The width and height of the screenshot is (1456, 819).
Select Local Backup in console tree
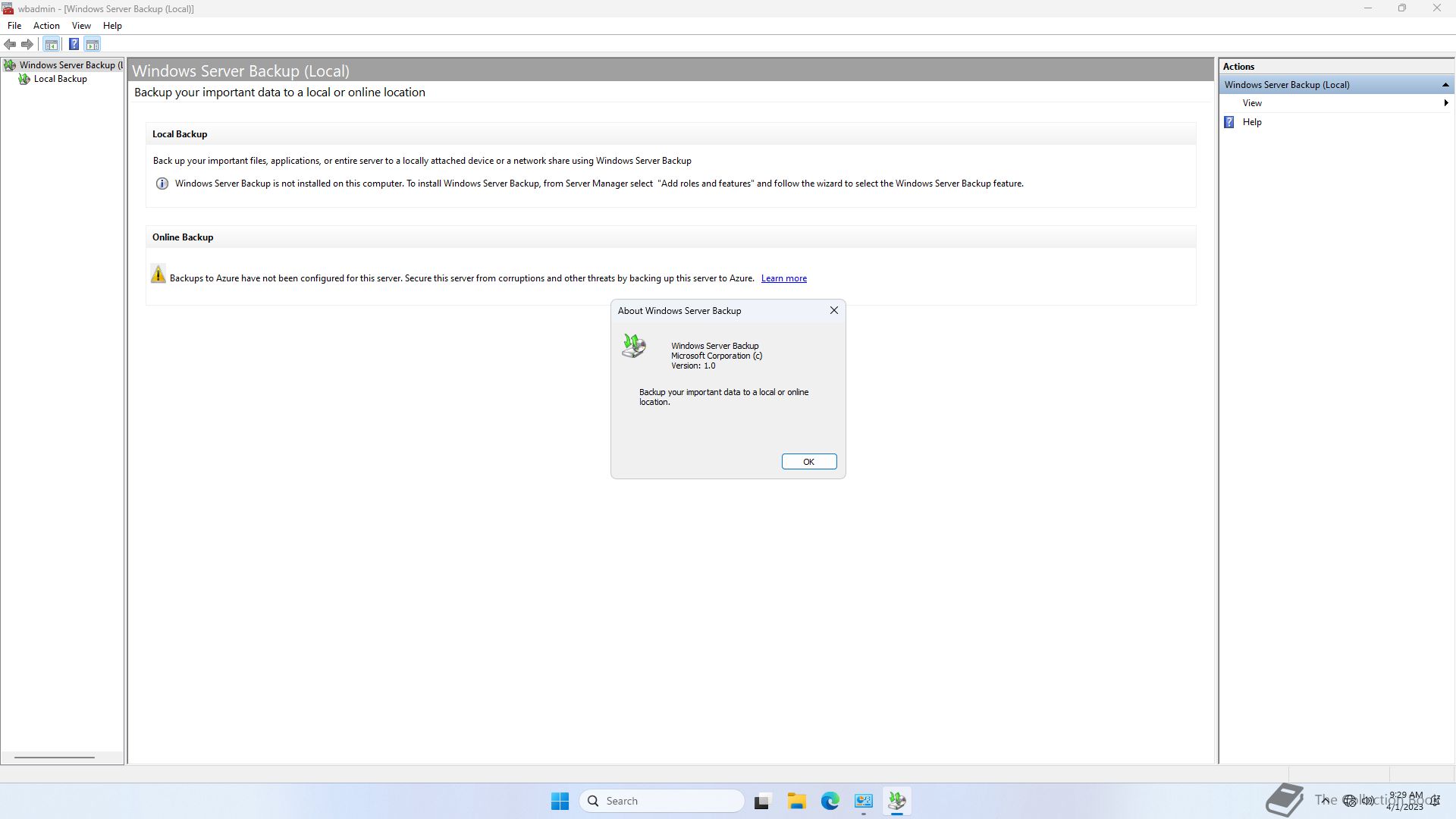[53, 79]
